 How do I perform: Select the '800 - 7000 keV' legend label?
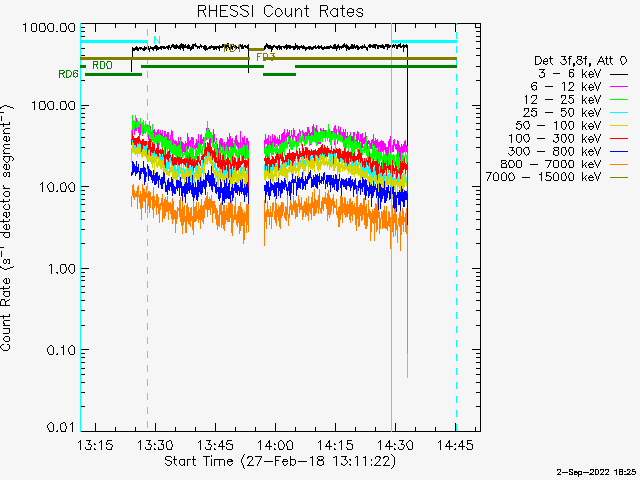[551, 164]
